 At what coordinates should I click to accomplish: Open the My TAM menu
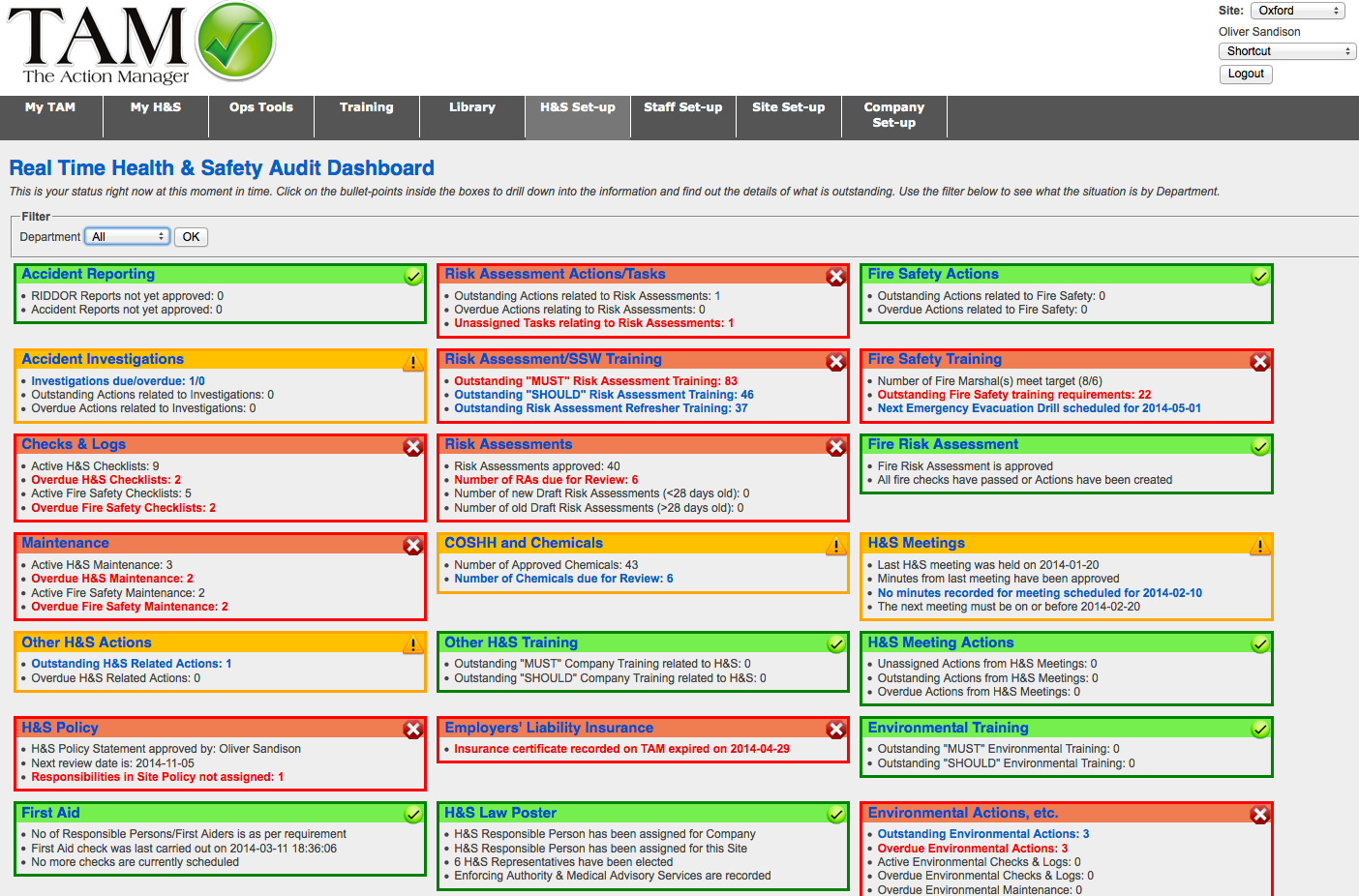click(x=50, y=116)
